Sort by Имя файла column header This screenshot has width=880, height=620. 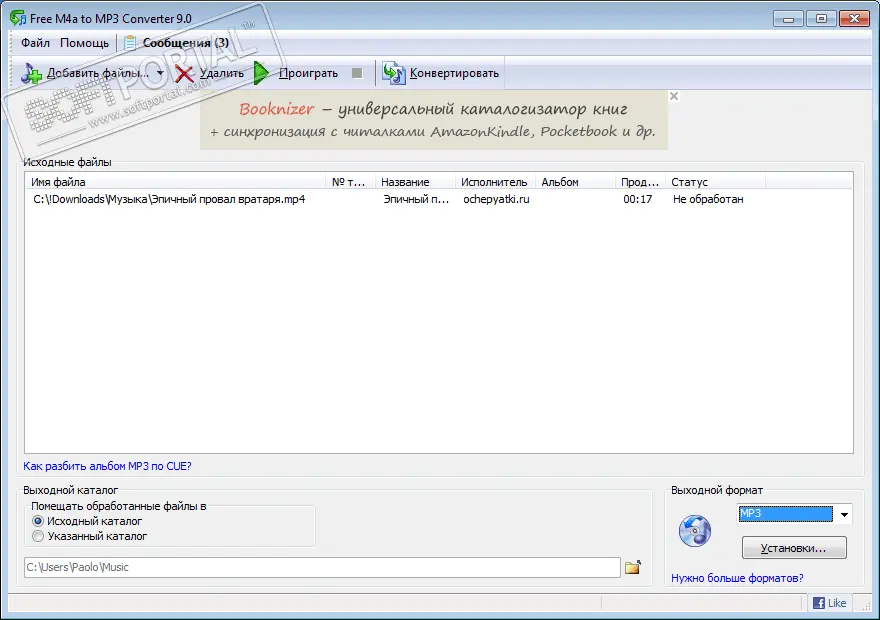coord(175,182)
